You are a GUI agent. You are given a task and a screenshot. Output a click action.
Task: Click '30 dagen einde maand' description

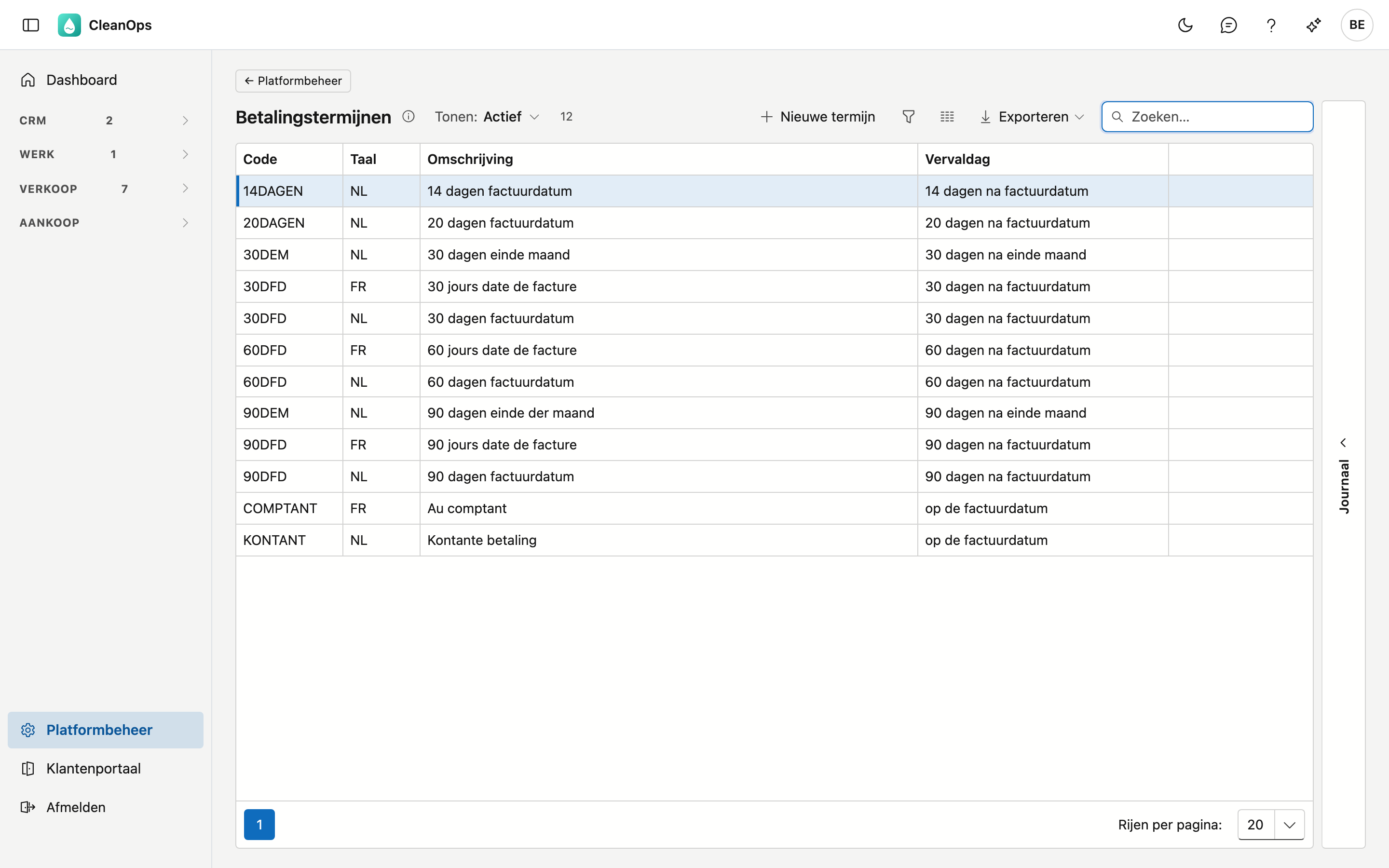(498, 255)
